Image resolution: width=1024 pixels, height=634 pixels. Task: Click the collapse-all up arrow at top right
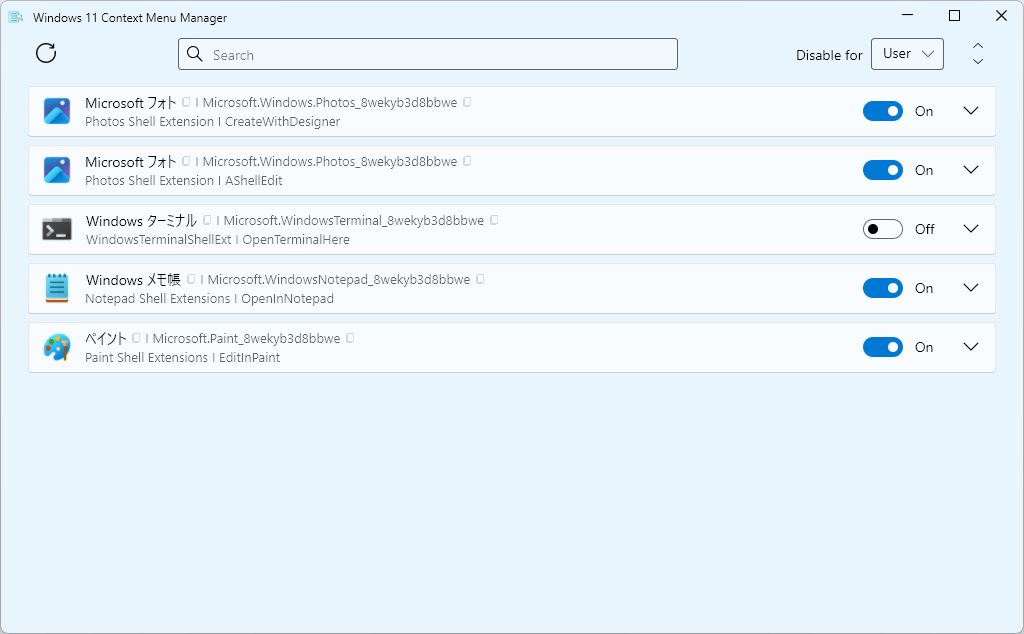point(978,46)
